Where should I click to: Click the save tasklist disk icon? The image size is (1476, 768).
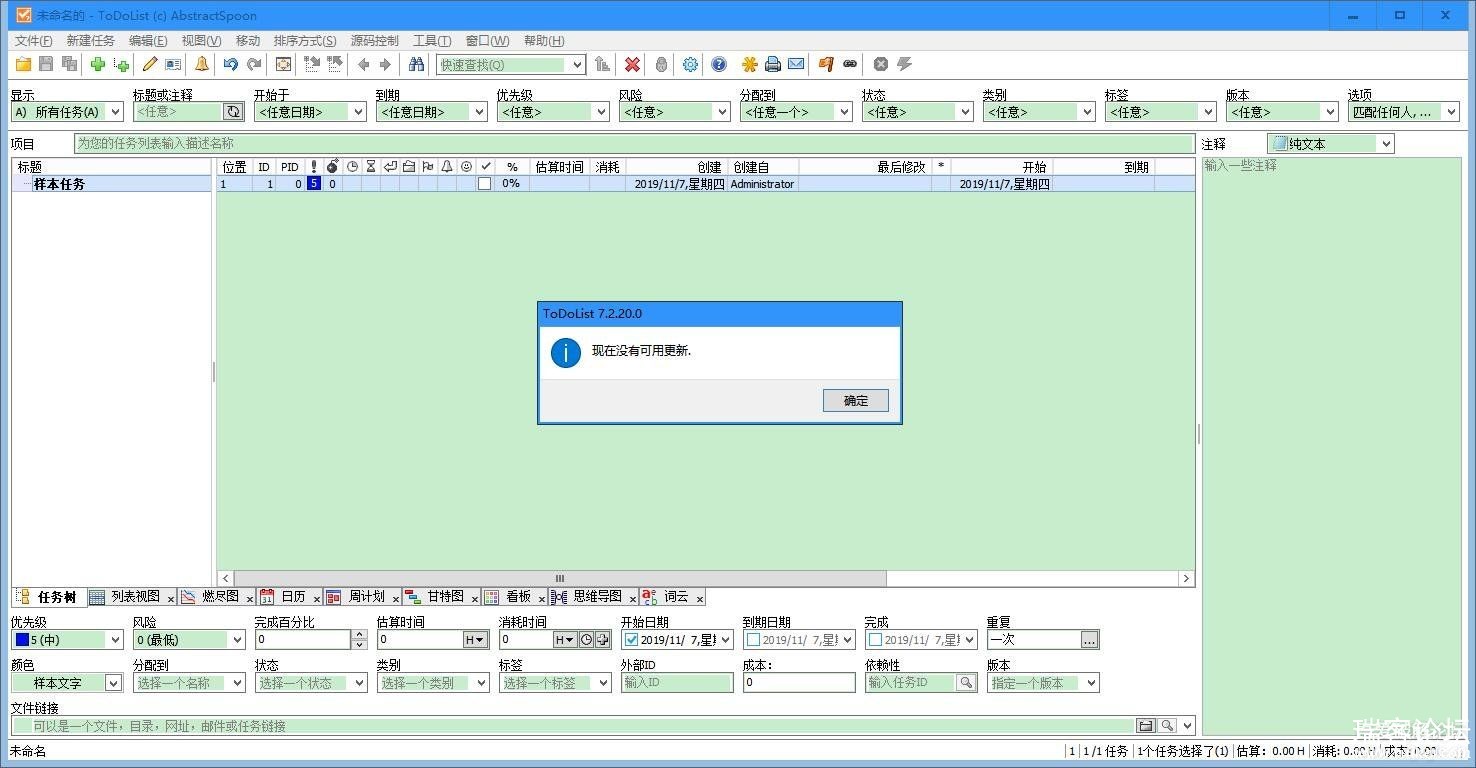click(x=46, y=64)
